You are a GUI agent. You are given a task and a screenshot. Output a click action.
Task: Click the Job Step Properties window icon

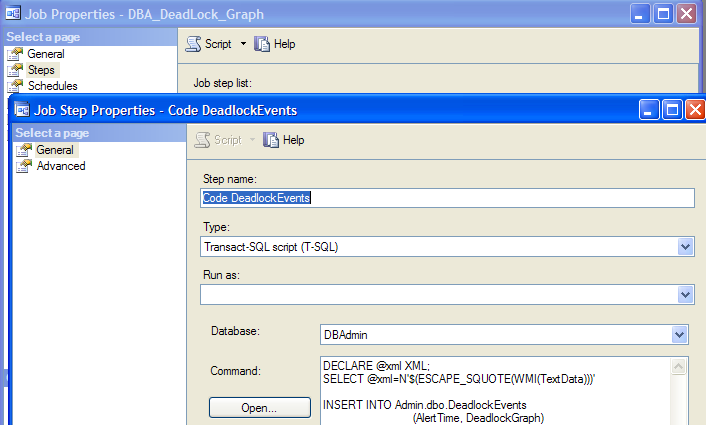[x=24, y=110]
